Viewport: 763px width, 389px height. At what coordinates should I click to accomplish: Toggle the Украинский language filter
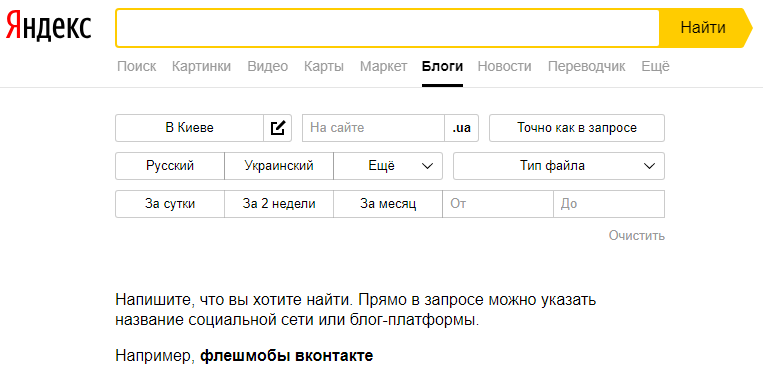point(279,166)
